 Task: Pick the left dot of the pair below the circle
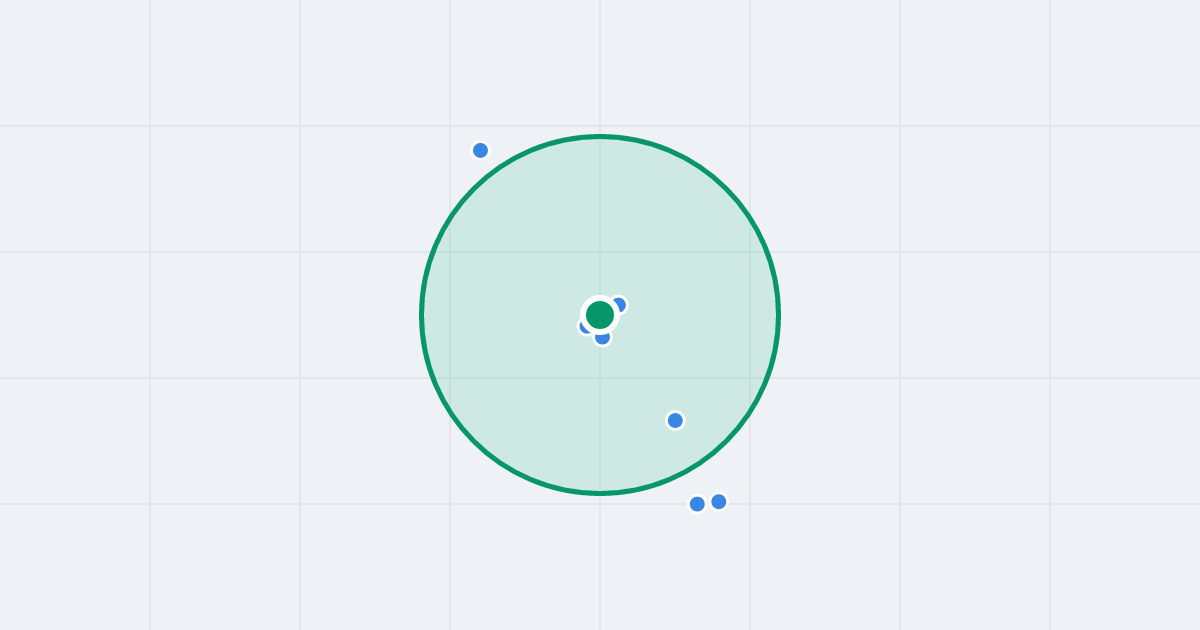click(697, 504)
